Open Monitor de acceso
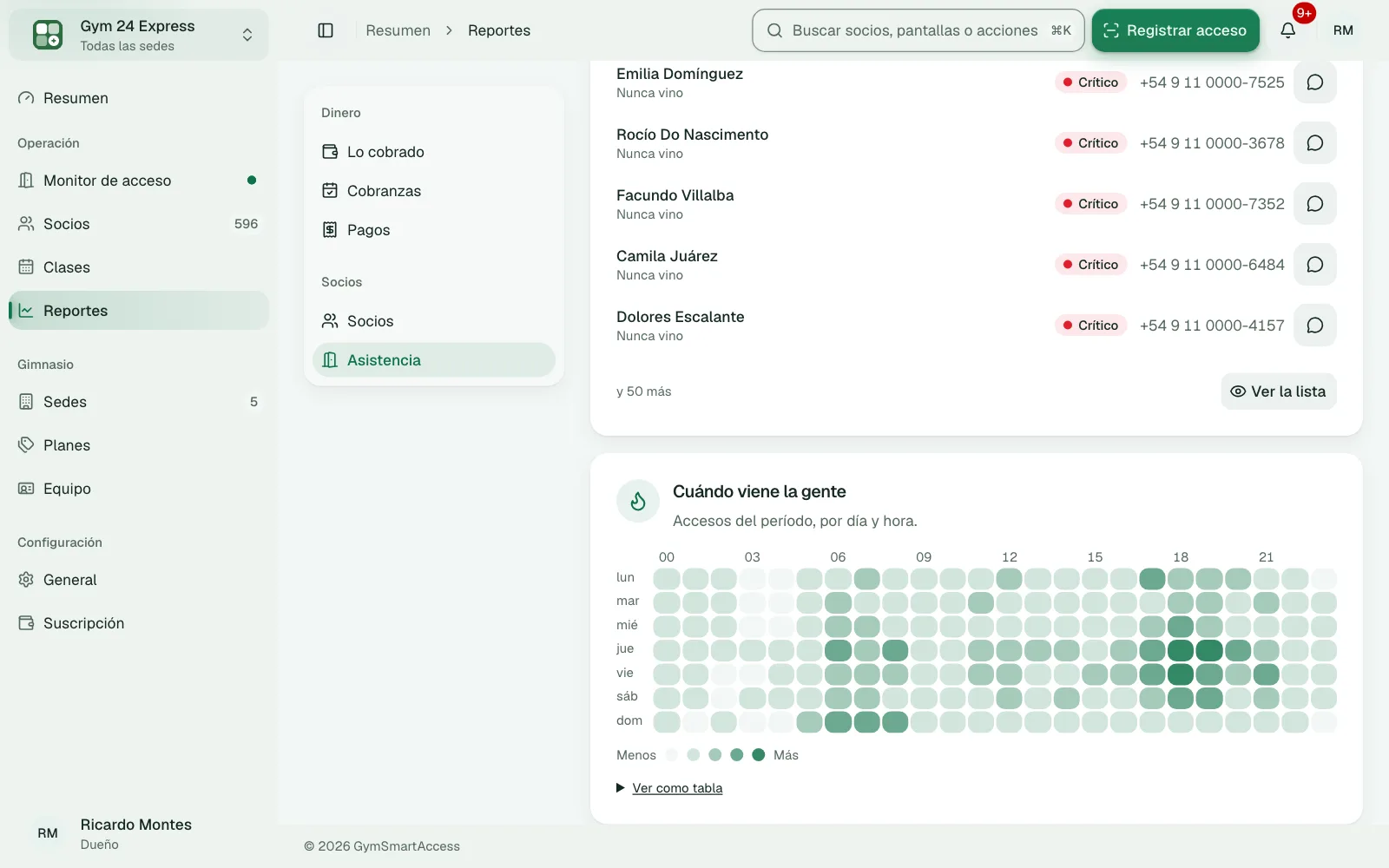Screen dimensions: 1389x868 coord(139,181)
